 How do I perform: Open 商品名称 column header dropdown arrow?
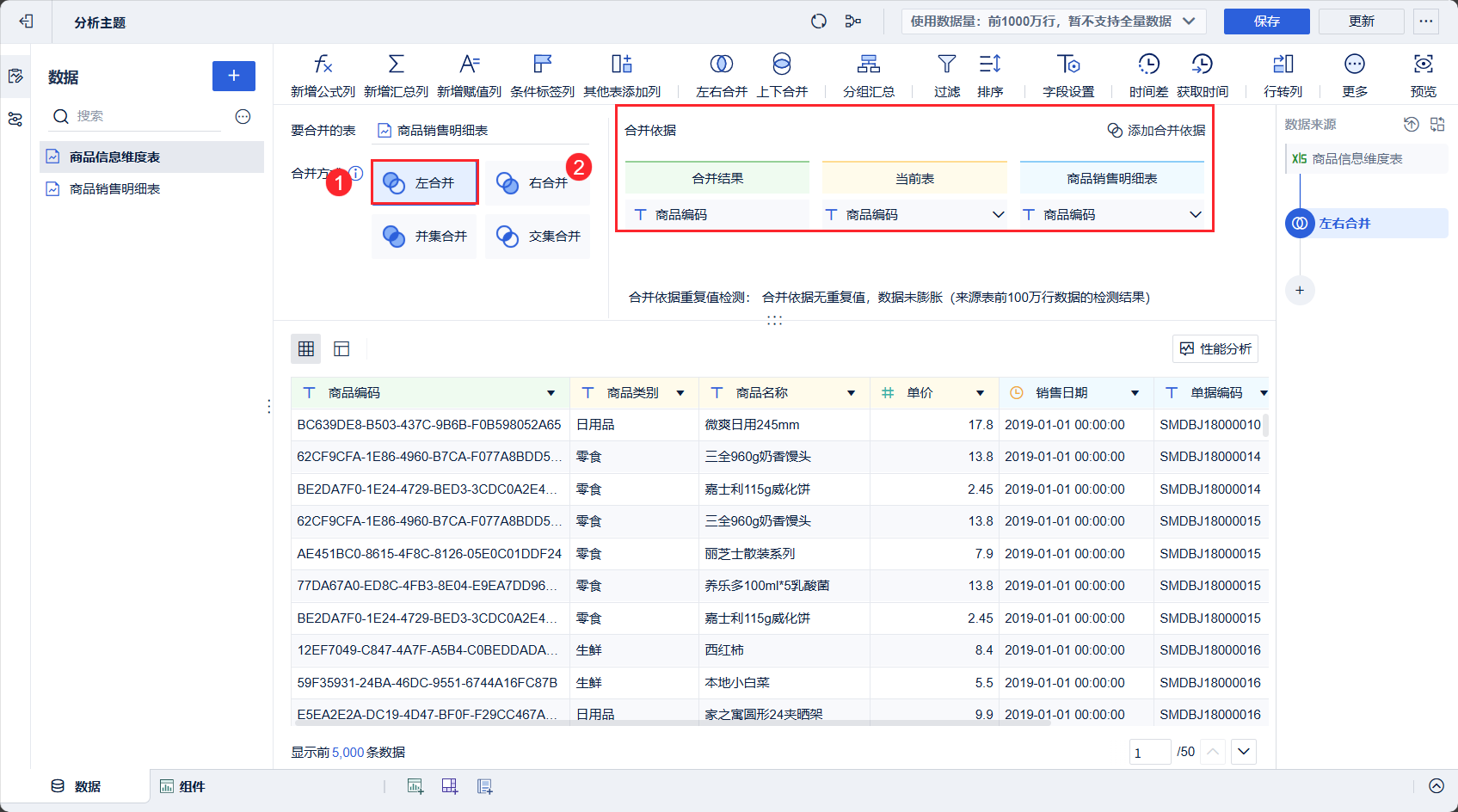pyautogui.click(x=852, y=393)
